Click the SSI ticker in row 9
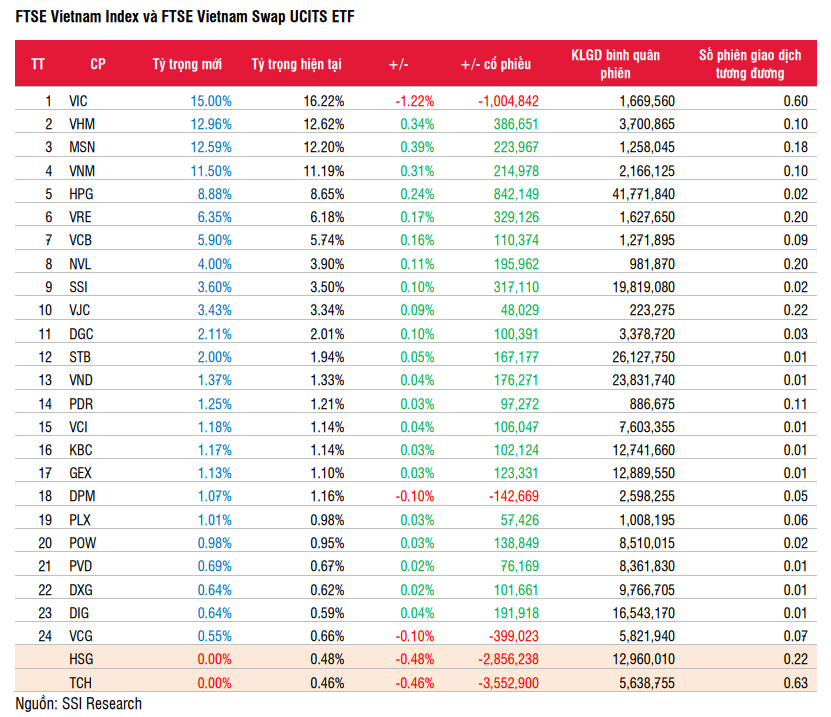 (79, 286)
